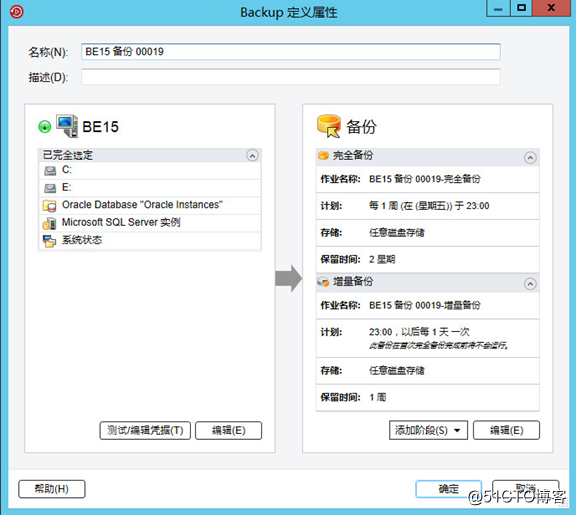This screenshot has height=515, width=576.
Task: Click the Microsoft SQL Server instance icon
Action: tap(49, 223)
